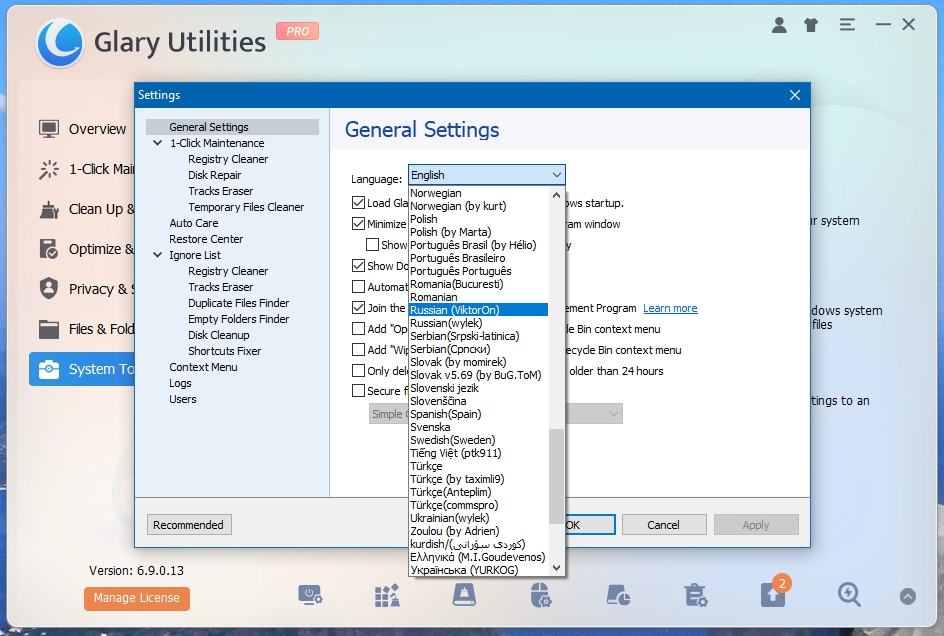
Task: Select Duplicate Files Finder under Ignore List
Action: coord(238,303)
